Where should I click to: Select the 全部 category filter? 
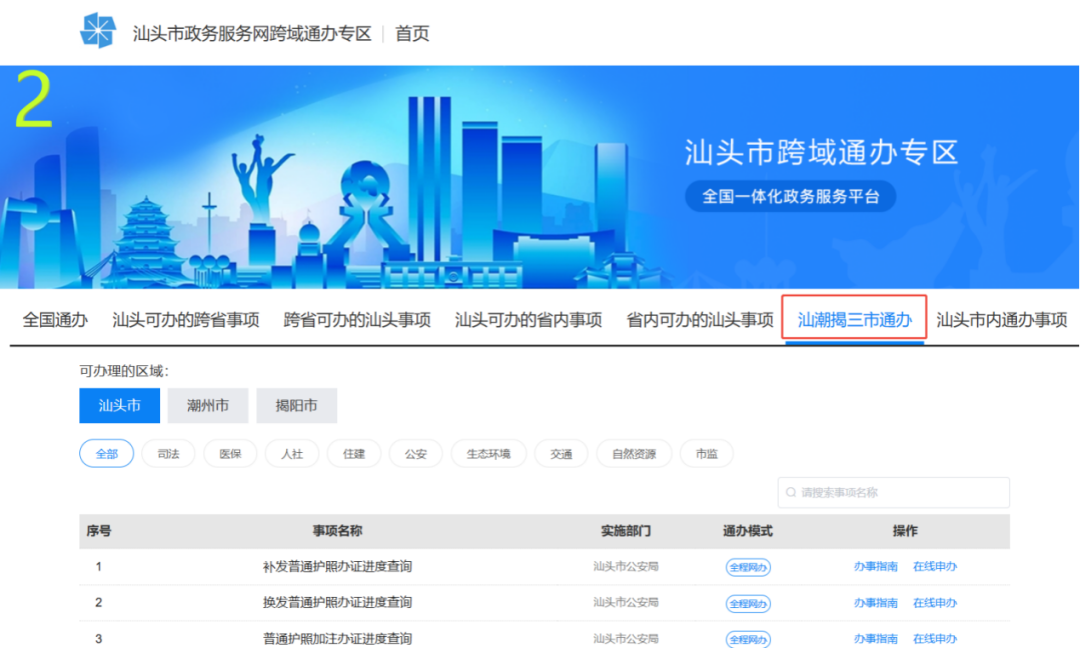point(107,454)
